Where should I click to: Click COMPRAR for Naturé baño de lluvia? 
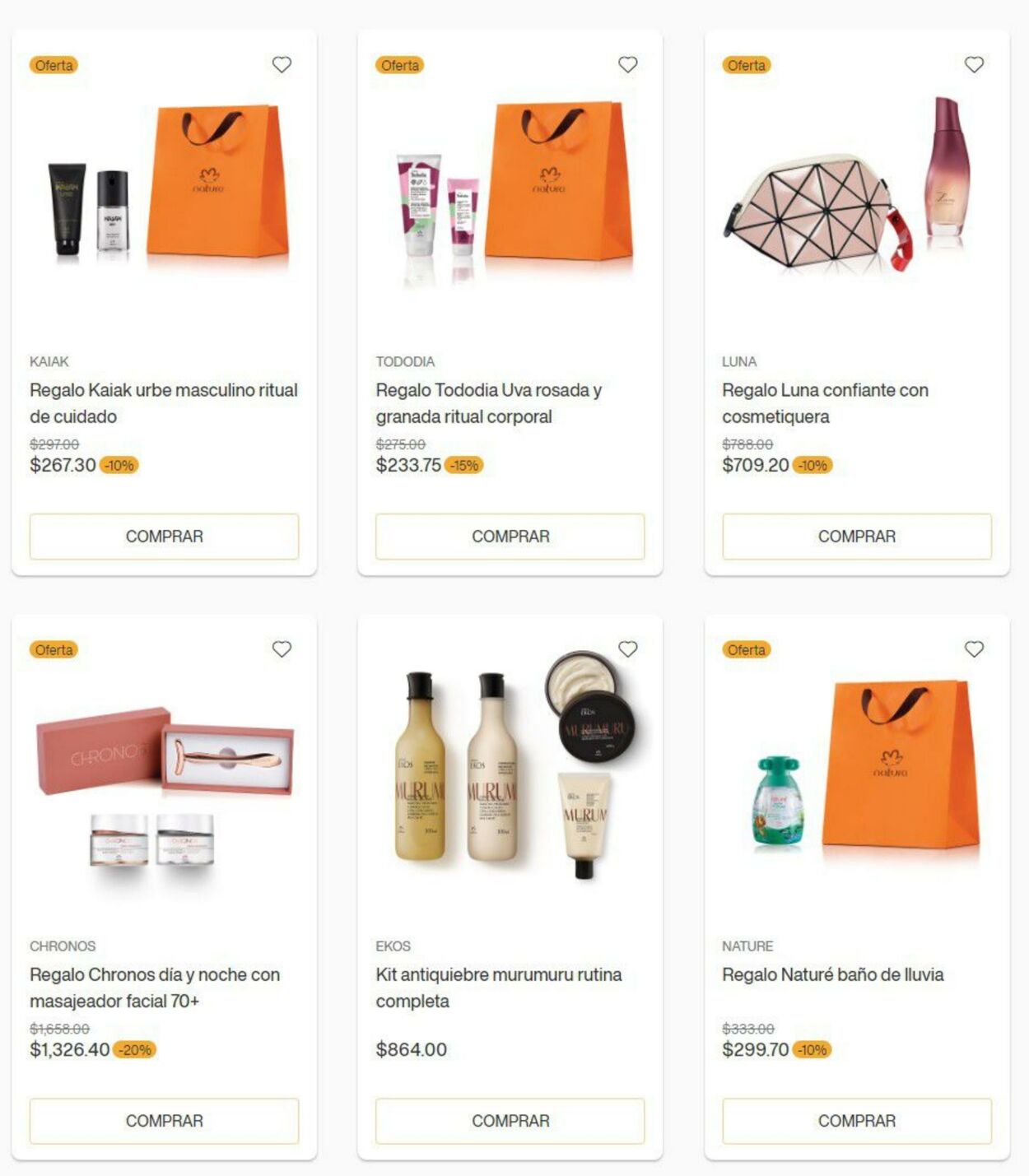[857, 1121]
